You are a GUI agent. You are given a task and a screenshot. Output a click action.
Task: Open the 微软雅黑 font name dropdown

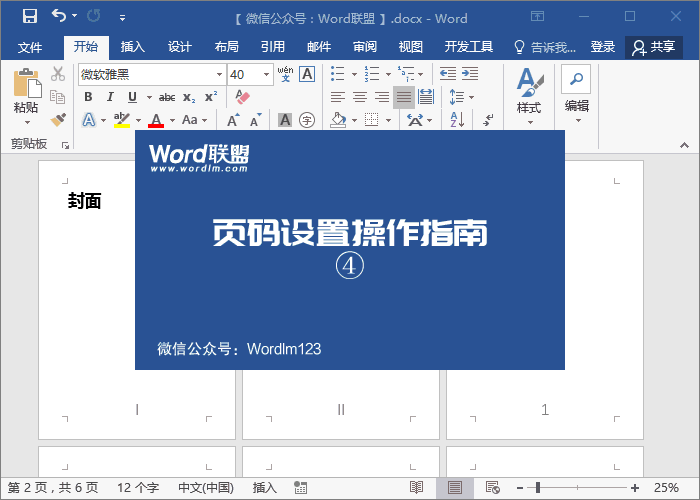[x=219, y=75]
